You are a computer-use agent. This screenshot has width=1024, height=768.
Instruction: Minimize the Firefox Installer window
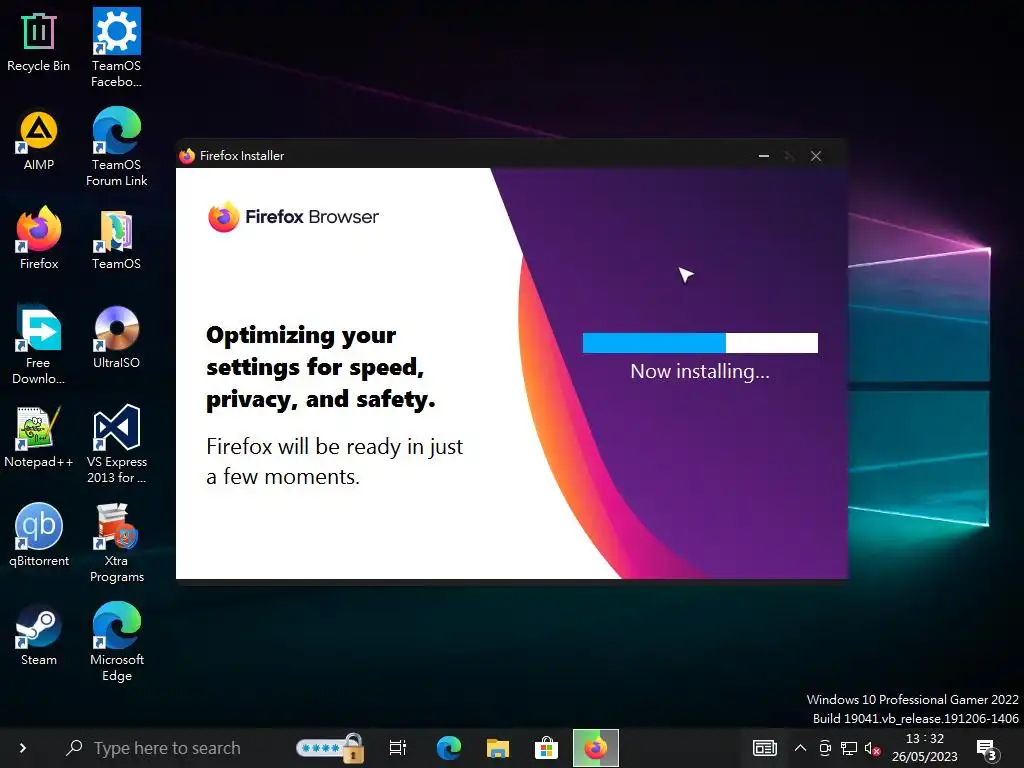point(763,156)
